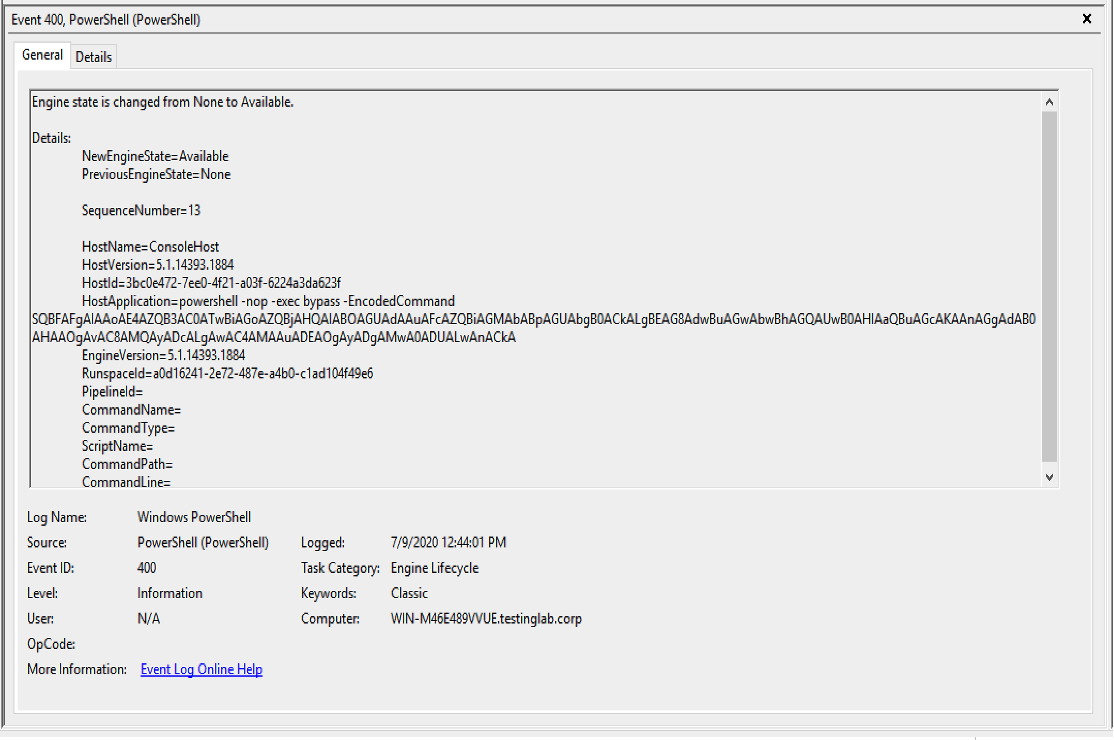Click the 'Engine state is changed' message line
The image size is (1114, 740).
(x=163, y=102)
